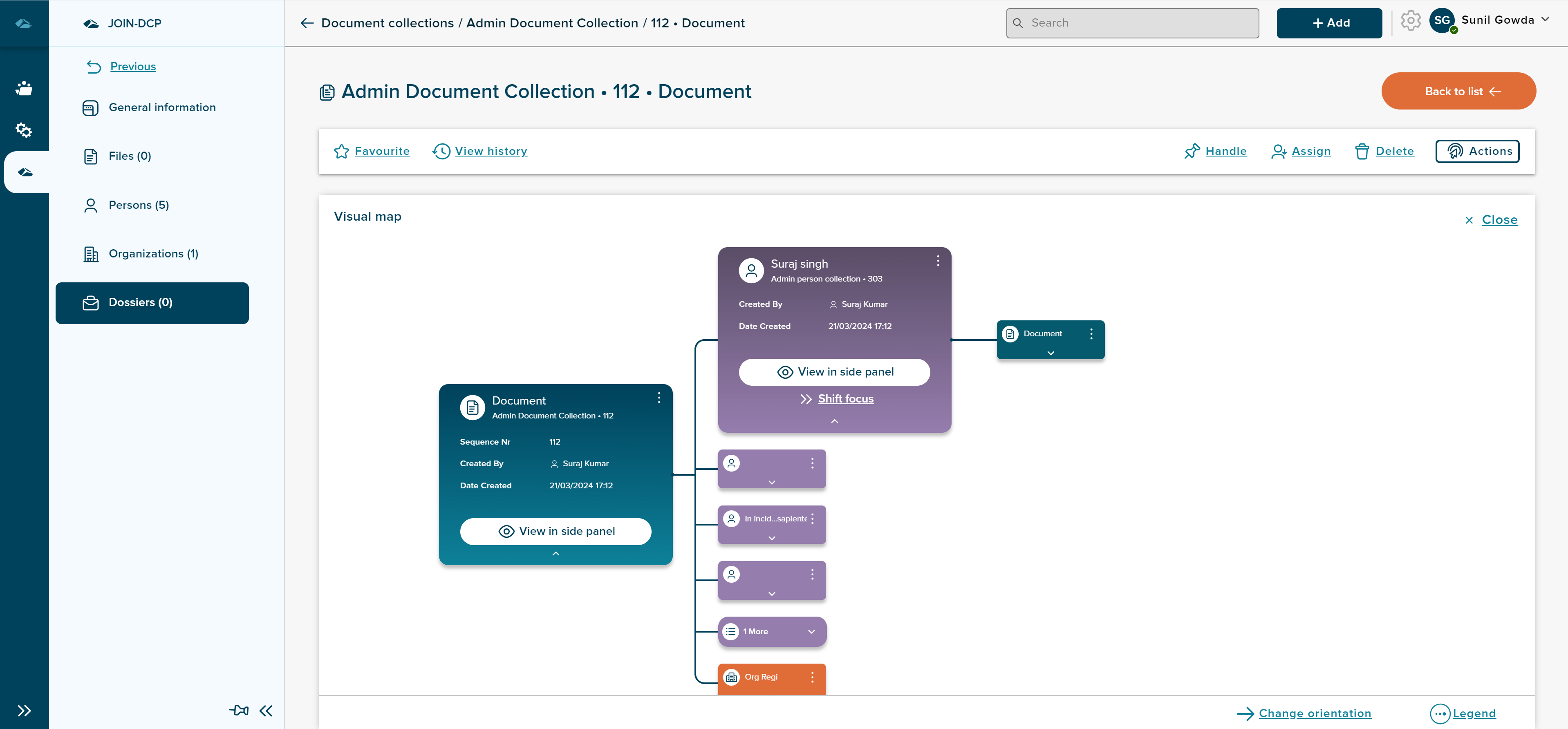Expand main navigation with double-right chevrons

[24, 710]
